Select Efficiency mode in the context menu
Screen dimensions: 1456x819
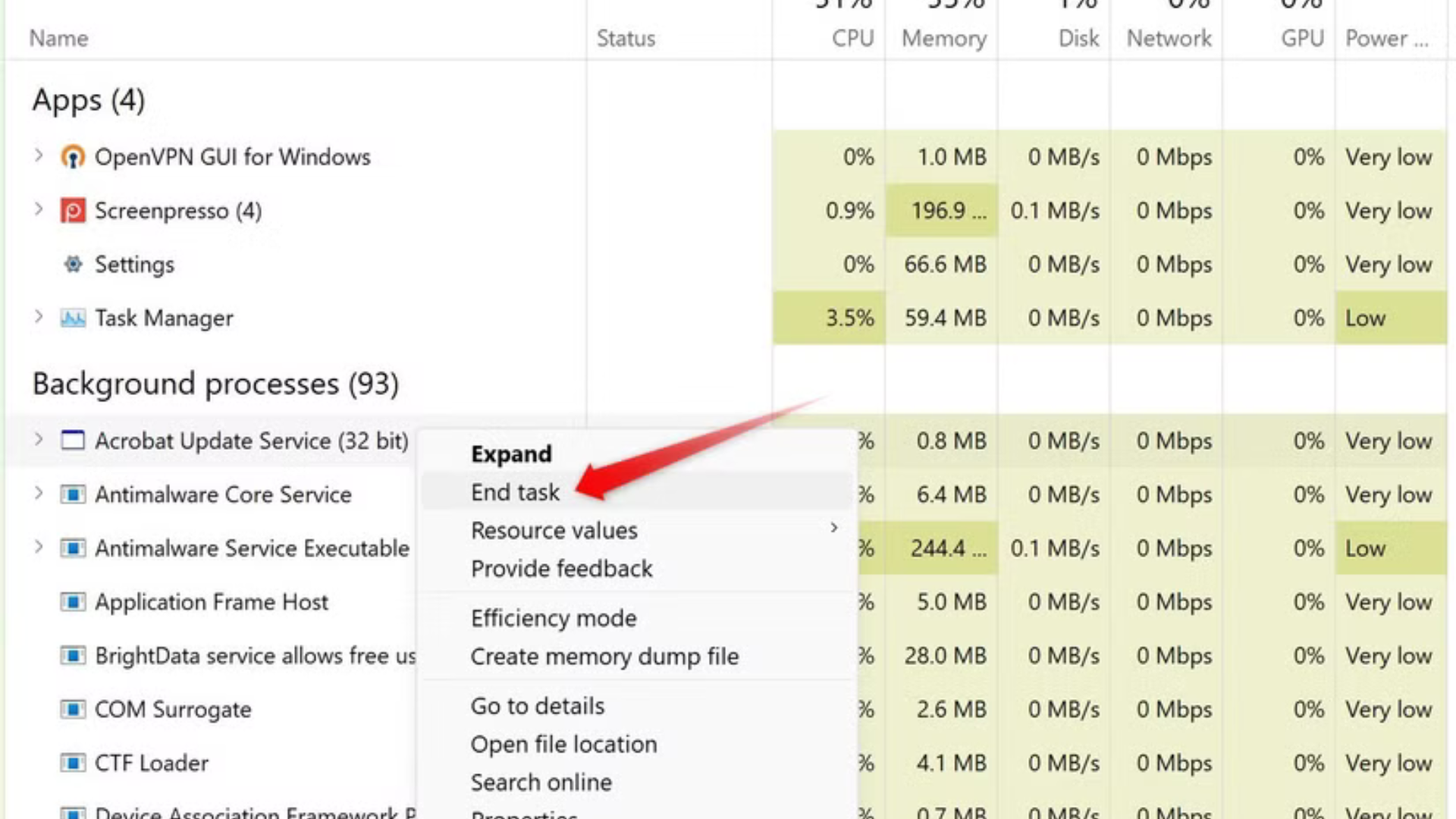tap(554, 618)
